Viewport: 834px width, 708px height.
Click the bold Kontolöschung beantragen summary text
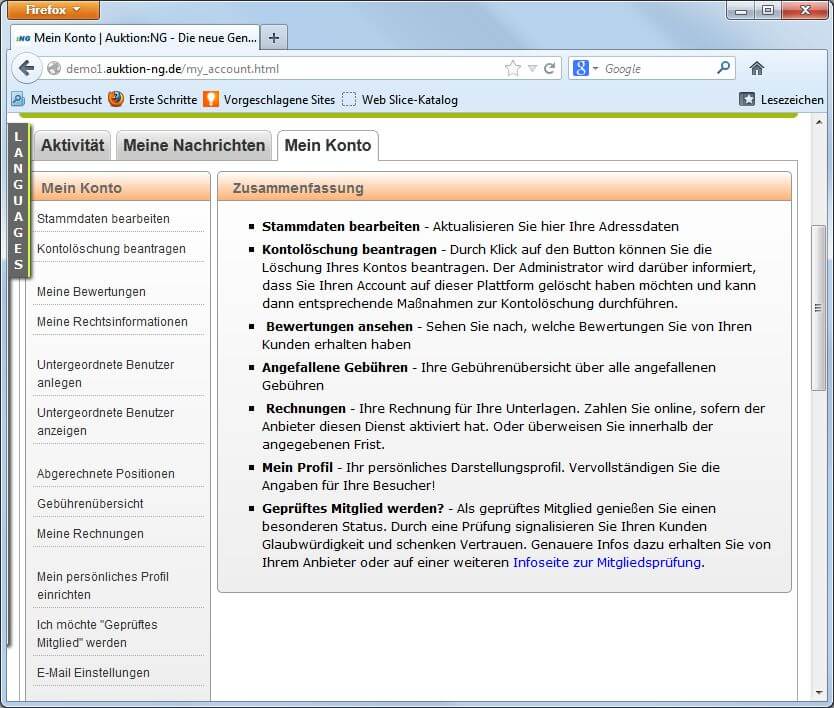coord(349,249)
